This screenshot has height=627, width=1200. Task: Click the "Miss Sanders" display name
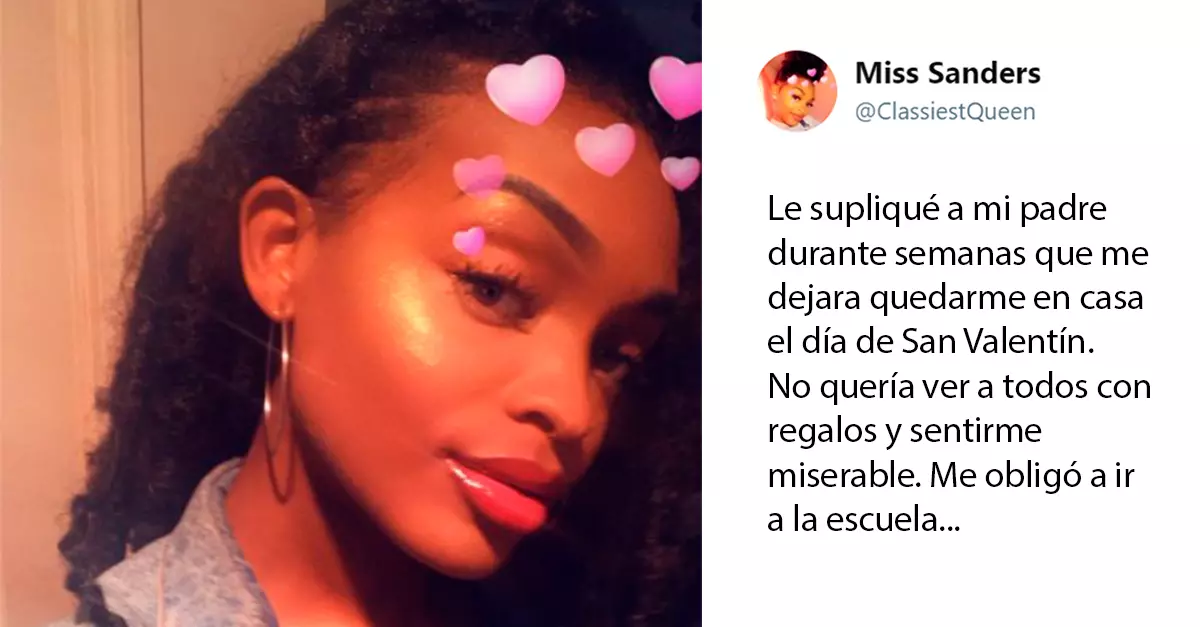(x=948, y=73)
